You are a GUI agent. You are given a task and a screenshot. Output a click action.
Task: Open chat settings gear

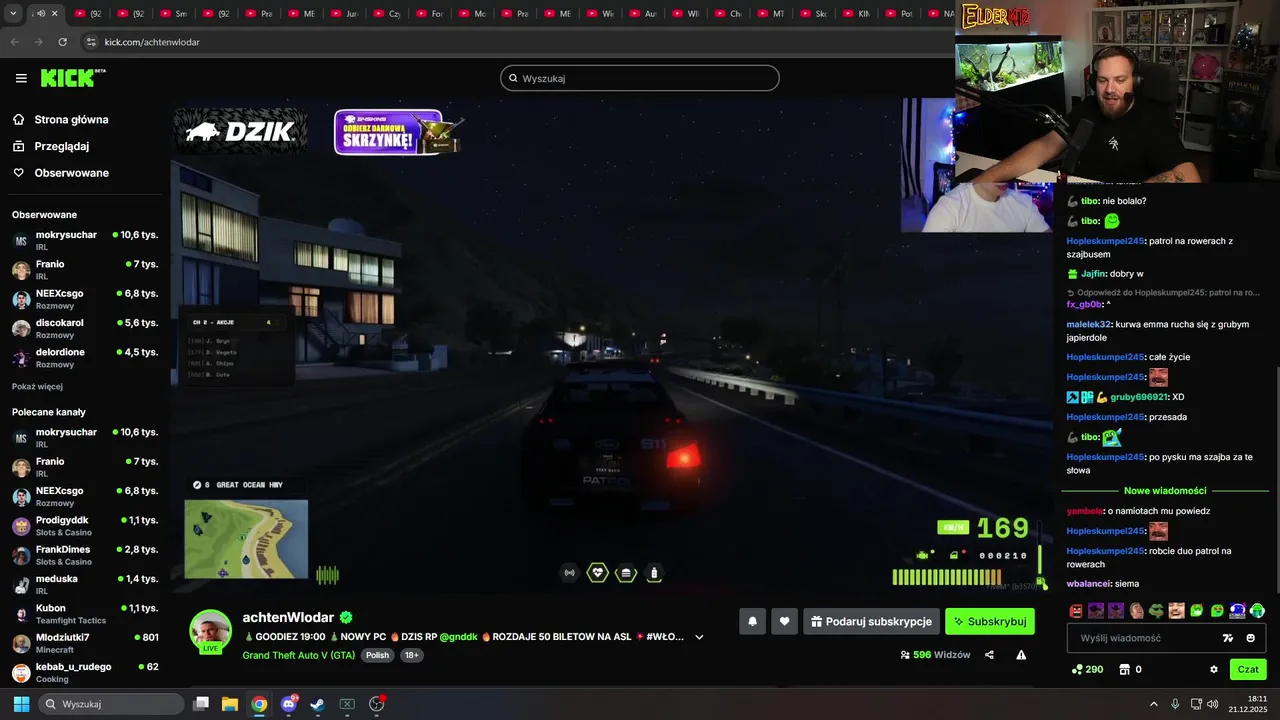click(x=1214, y=669)
